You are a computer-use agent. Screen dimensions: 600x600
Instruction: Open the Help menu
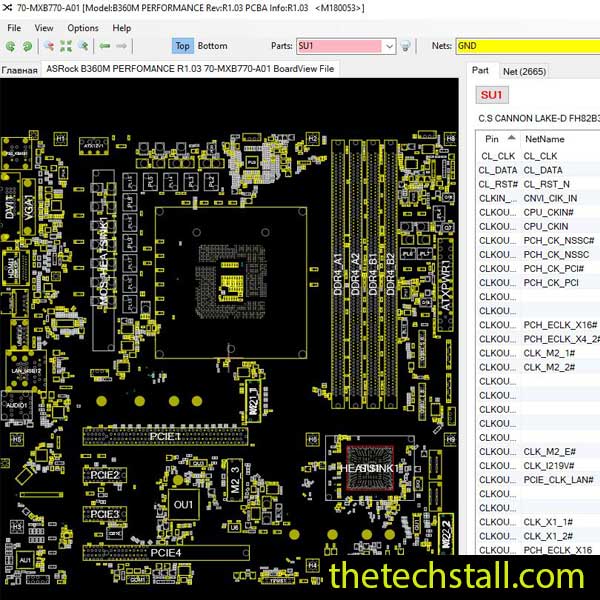pos(122,28)
